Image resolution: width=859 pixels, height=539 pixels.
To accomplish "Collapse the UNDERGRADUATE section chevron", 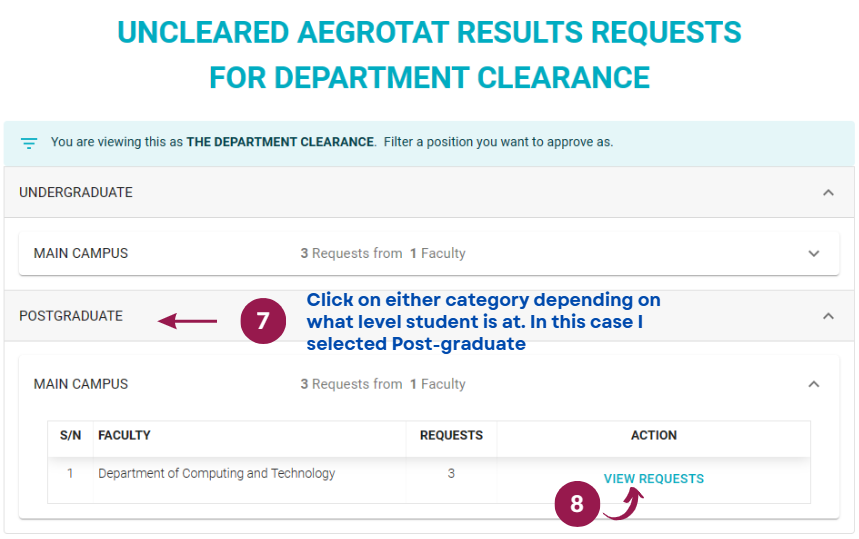I will (828, 193).
